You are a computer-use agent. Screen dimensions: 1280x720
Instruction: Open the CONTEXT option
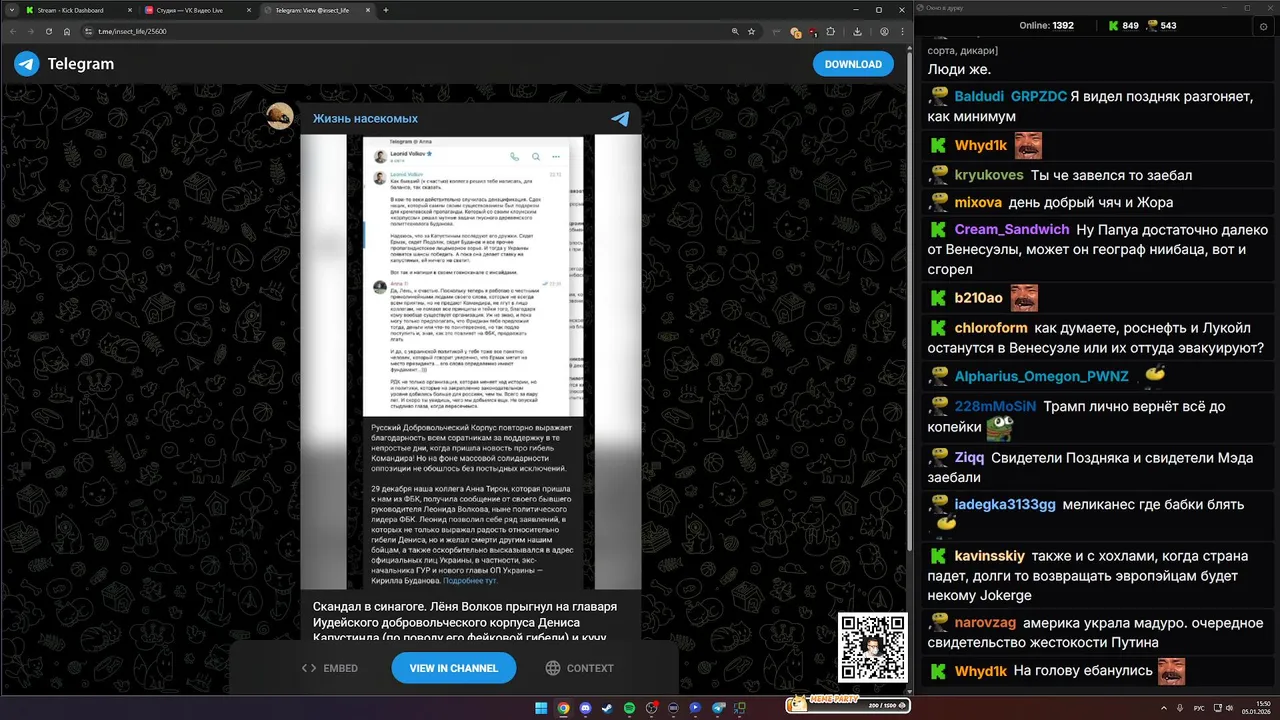click(580, 668)
